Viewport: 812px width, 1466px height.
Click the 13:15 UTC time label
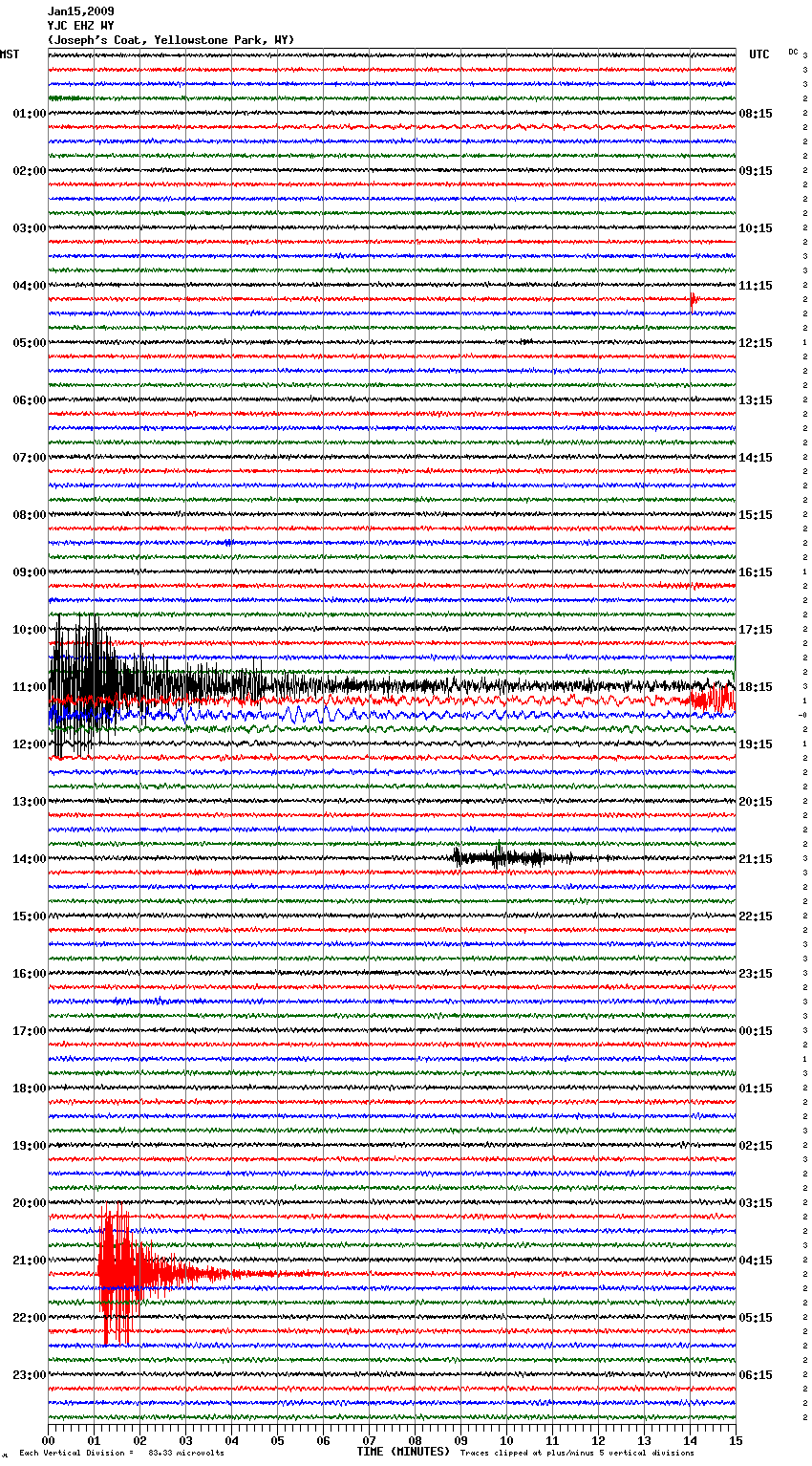tap(756, 400)
